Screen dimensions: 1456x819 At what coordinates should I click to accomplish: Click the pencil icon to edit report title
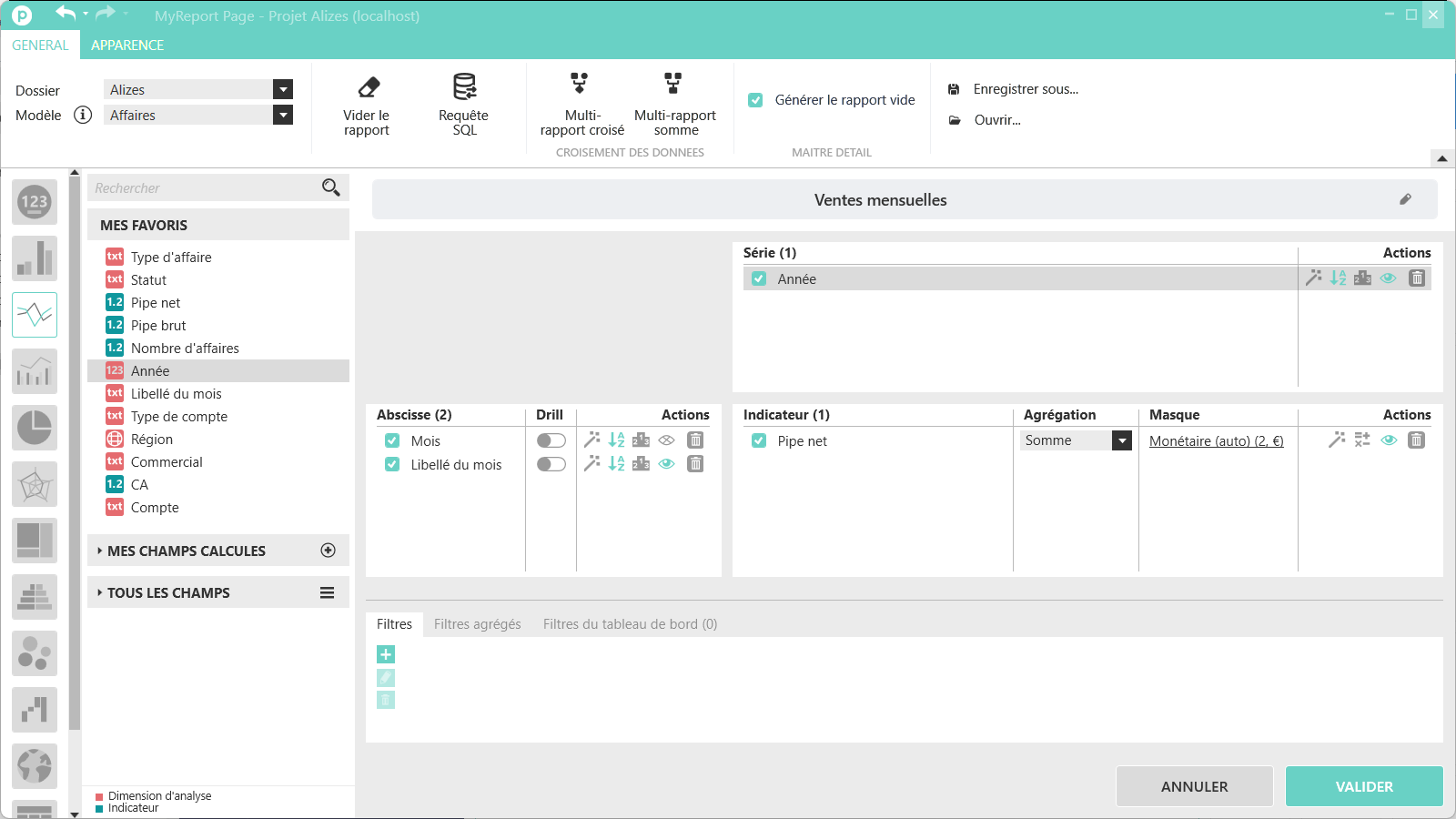[1405, 199]
